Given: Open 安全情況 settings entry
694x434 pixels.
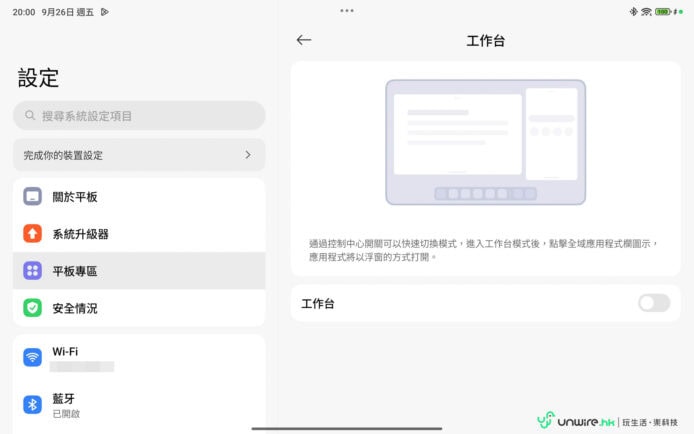Looking at the screenshot, I should pos(140,308).
